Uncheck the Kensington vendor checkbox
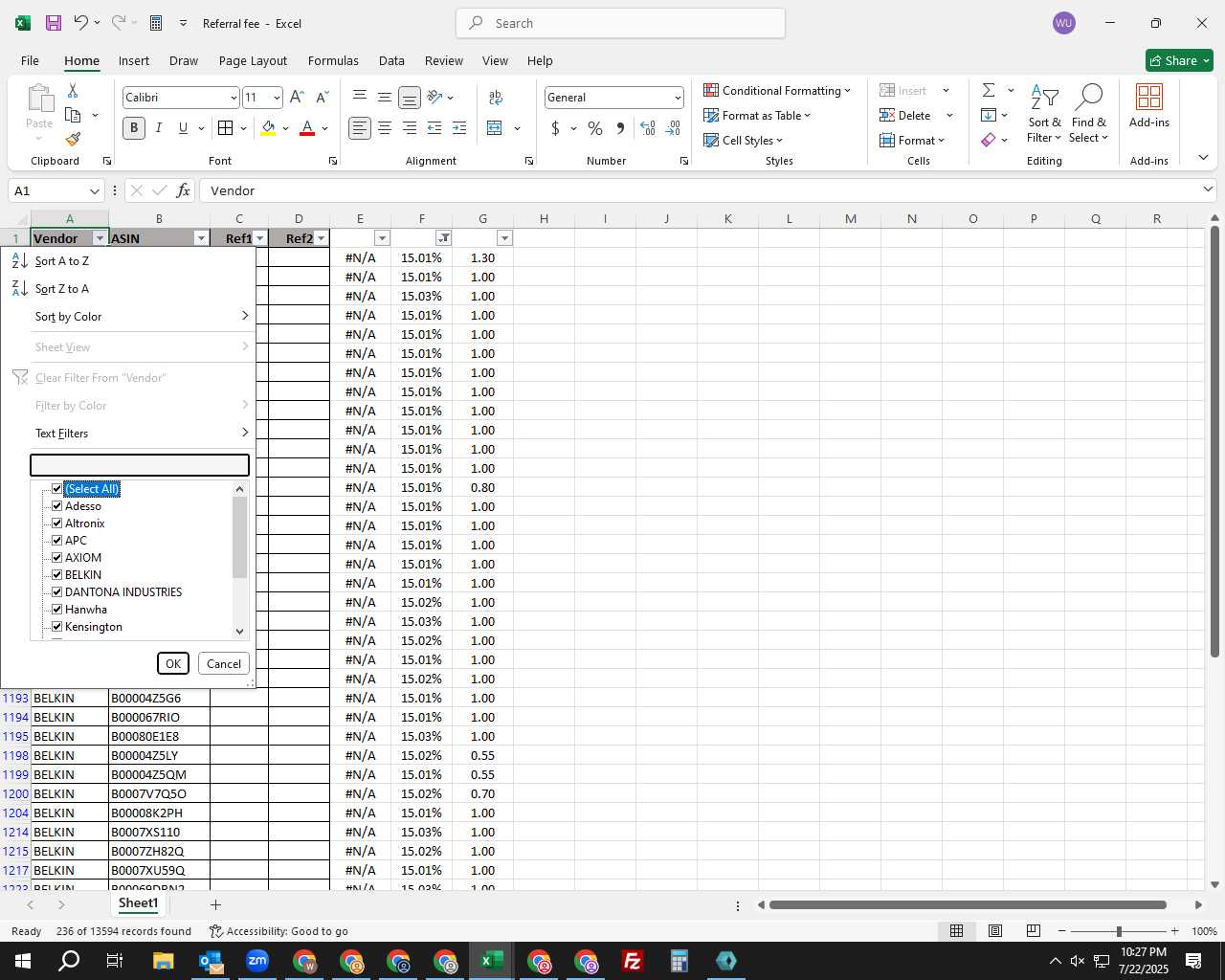 click(56, 627)
